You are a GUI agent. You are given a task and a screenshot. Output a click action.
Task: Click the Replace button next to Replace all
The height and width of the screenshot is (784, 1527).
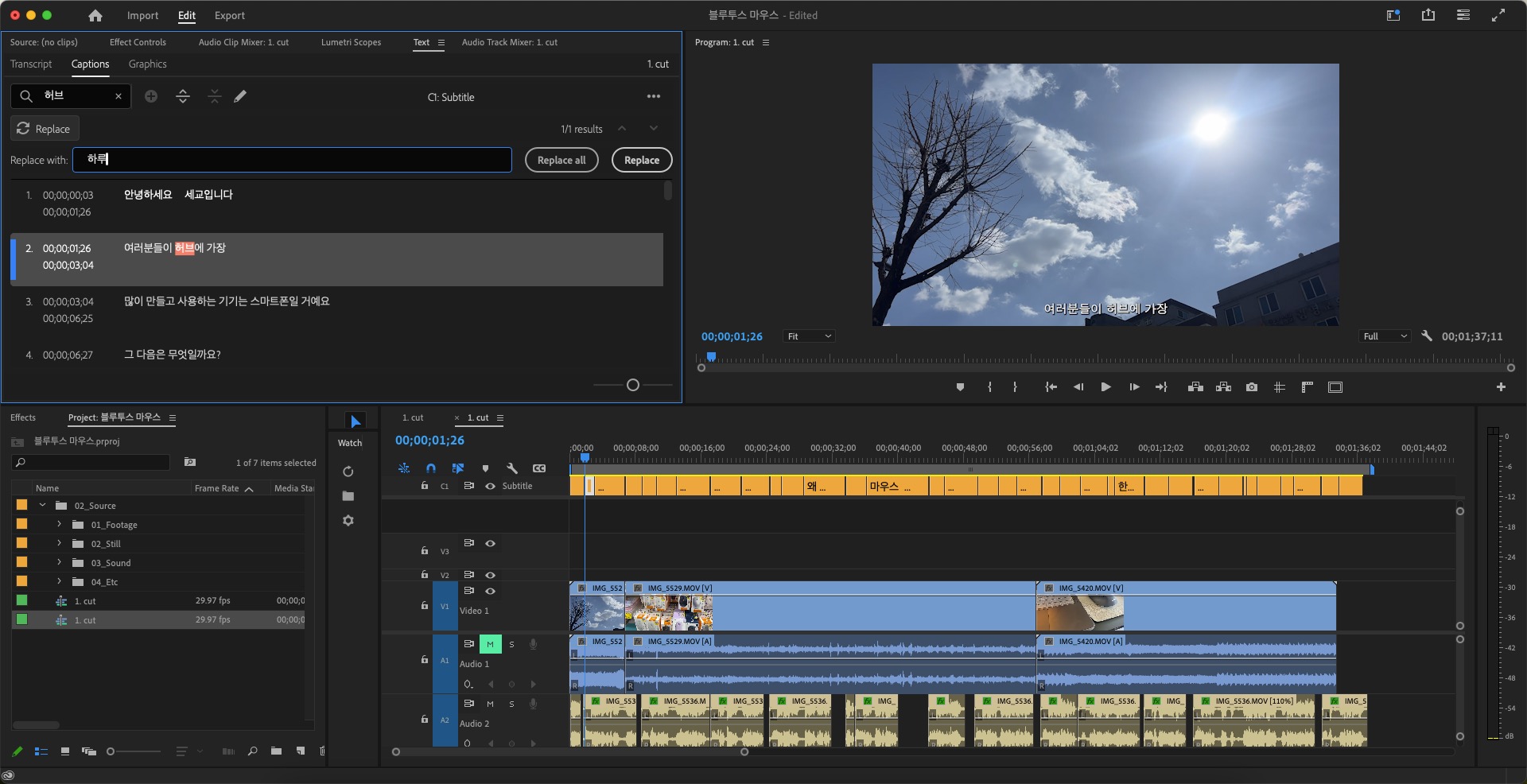642,160
